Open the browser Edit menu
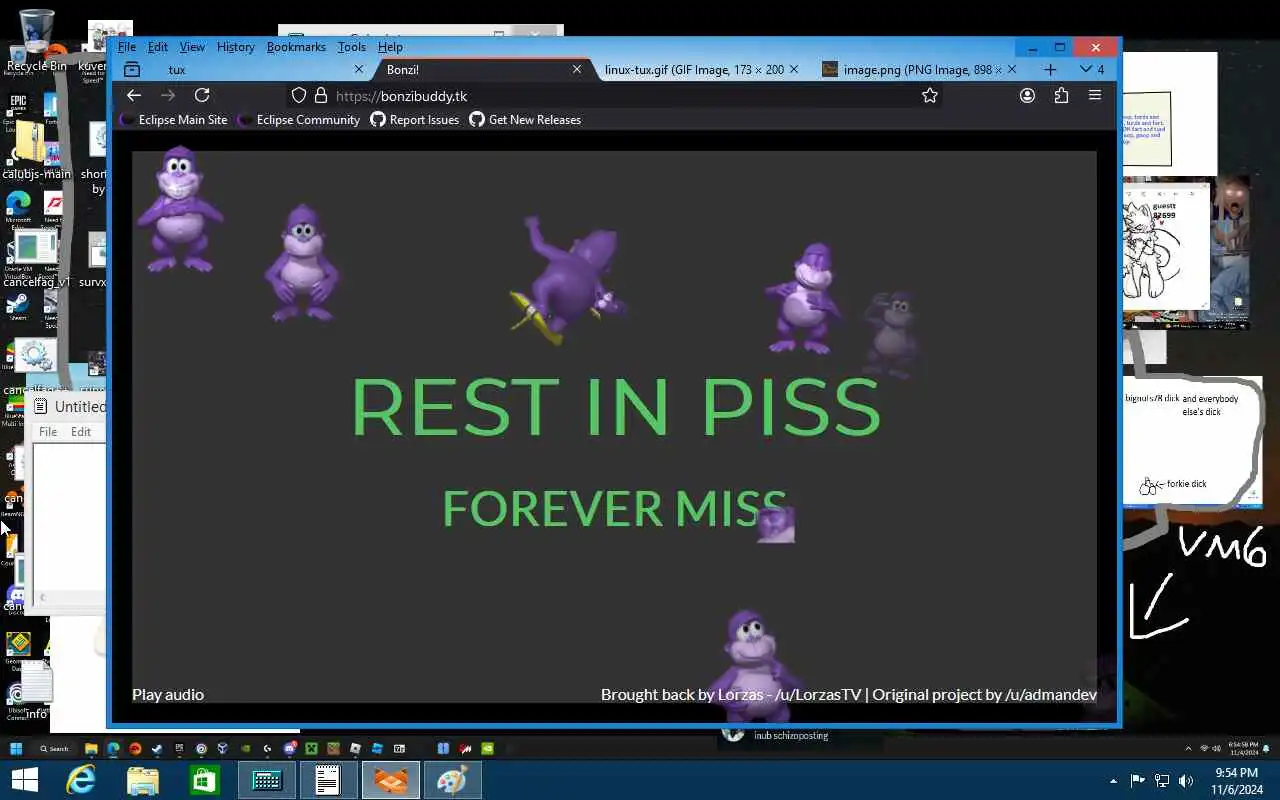This screenshot has width=1280, height=800. click(158, 47)
